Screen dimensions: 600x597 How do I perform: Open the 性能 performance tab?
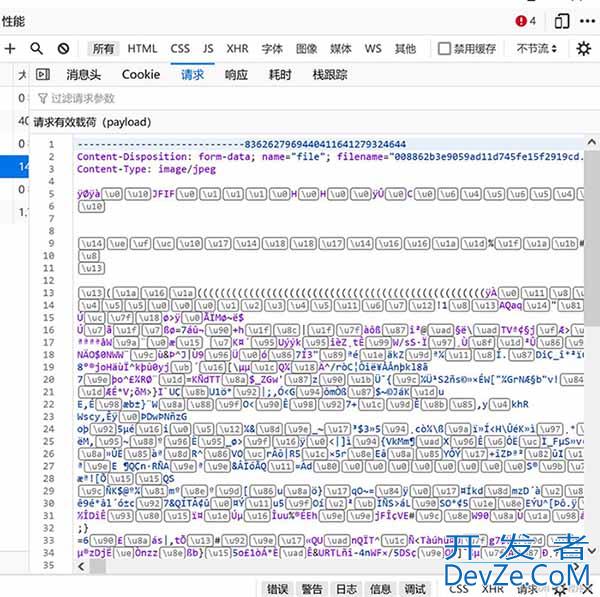click(x=13, y=21)
